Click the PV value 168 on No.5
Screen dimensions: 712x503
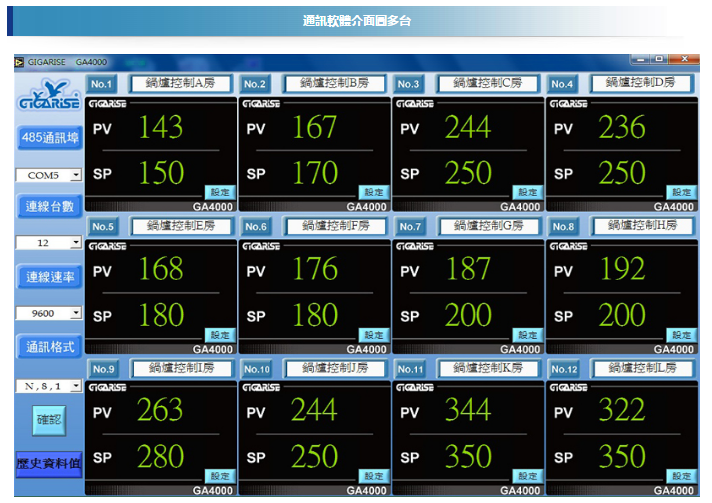click(x=161, y=268)
